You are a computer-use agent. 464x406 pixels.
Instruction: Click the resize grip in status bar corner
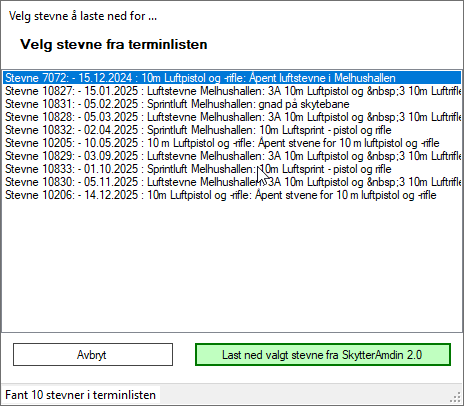455,398
